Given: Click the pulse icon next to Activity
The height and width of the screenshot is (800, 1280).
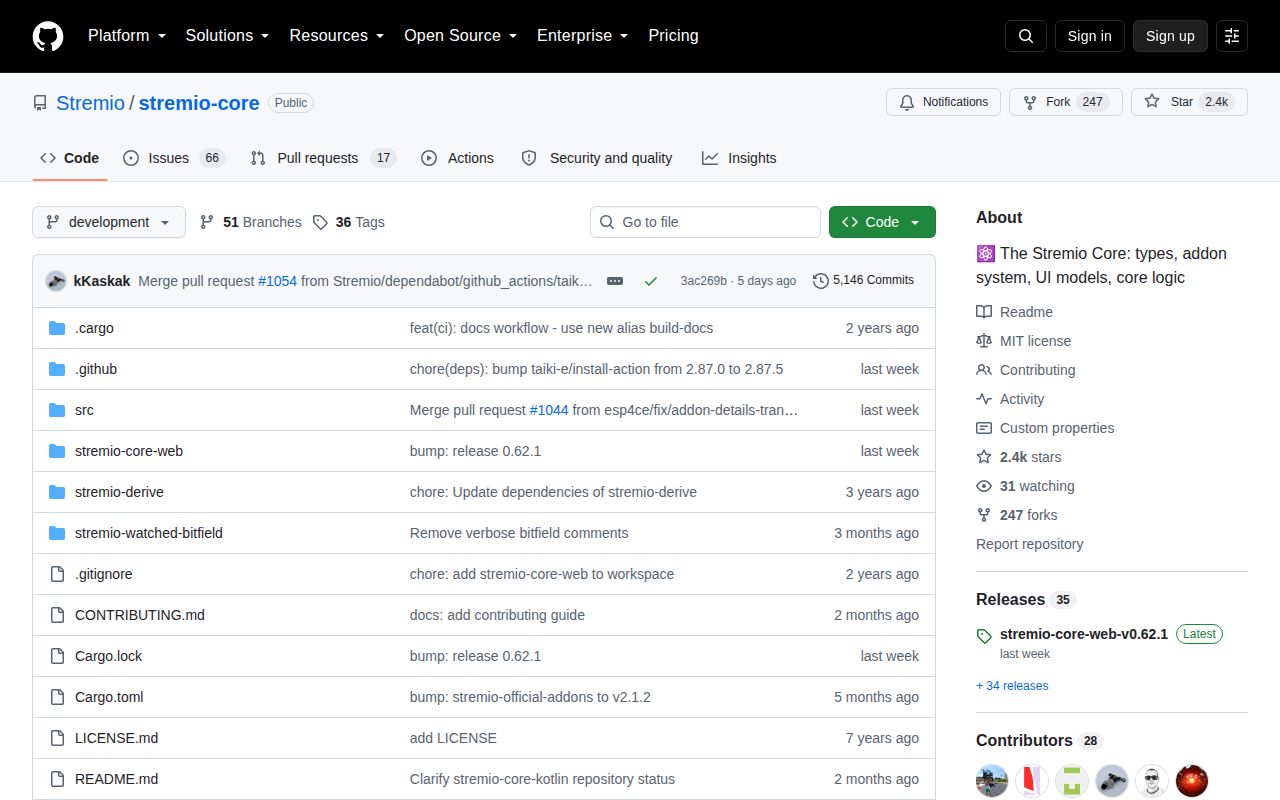Looking at the screenshot, I should (x=984, y=399).
